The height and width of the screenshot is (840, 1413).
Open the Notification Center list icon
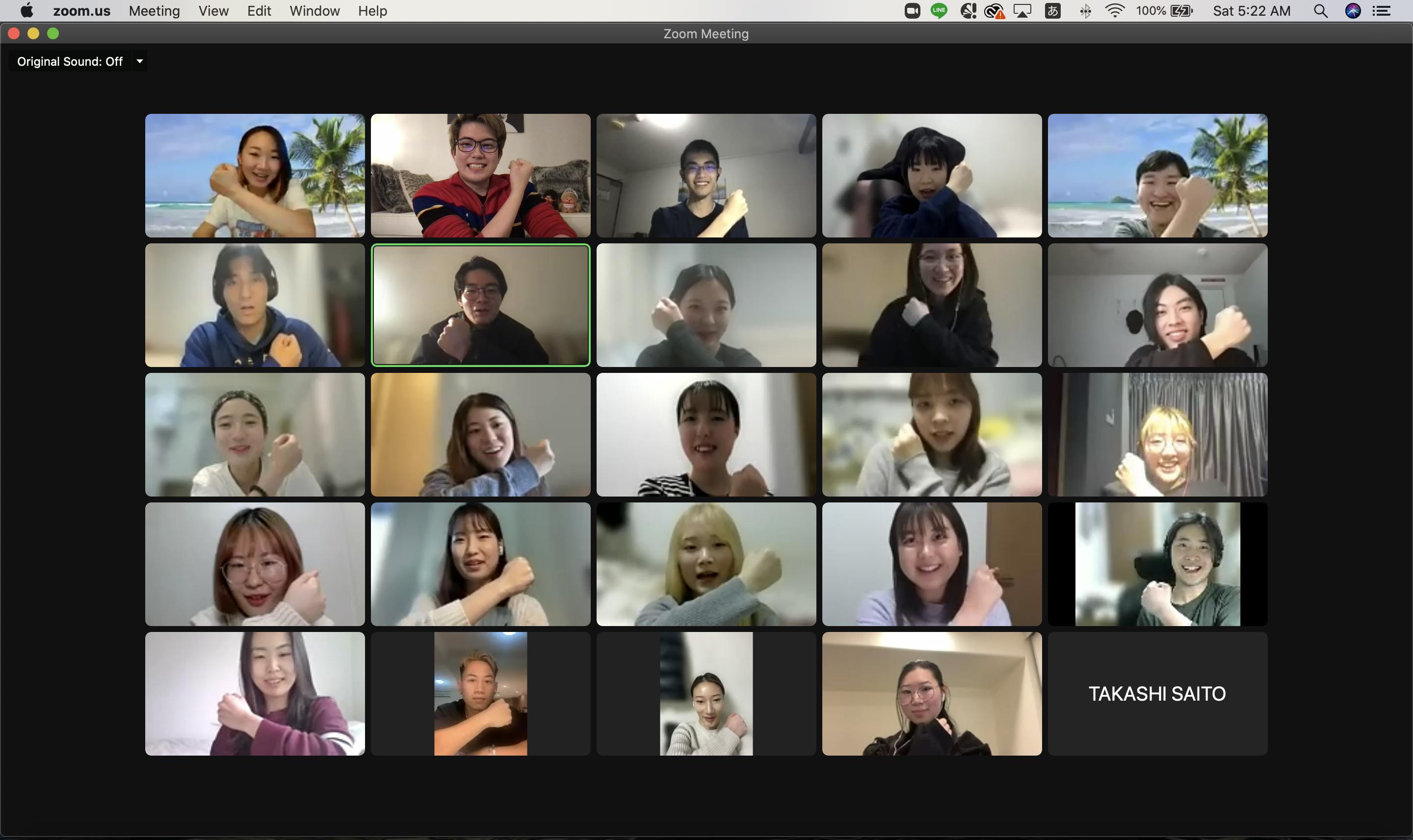click(x=1381, y=11)
